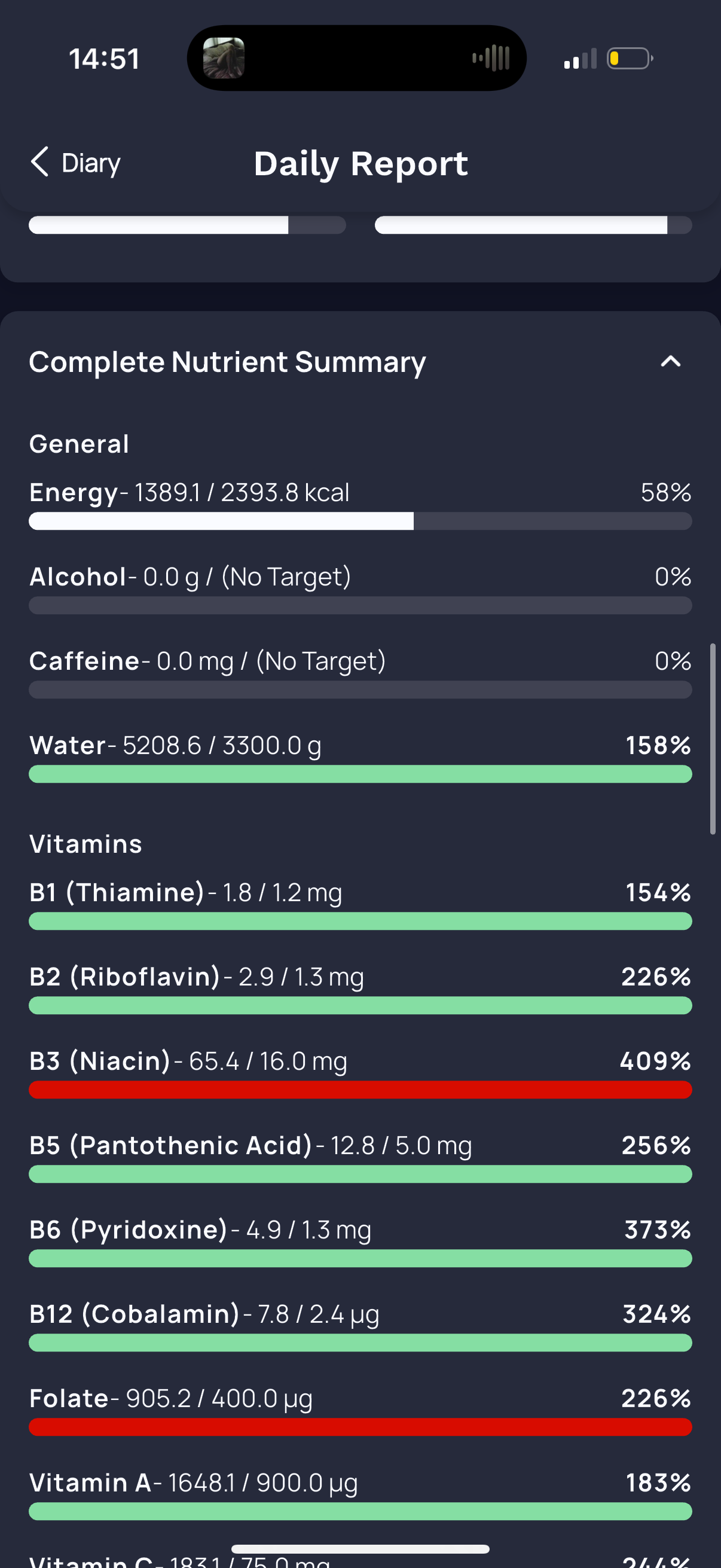Click the vertical scrollbar indicator
The height and width of the screenshot is (1568, 721).
[x=713, y=739]
